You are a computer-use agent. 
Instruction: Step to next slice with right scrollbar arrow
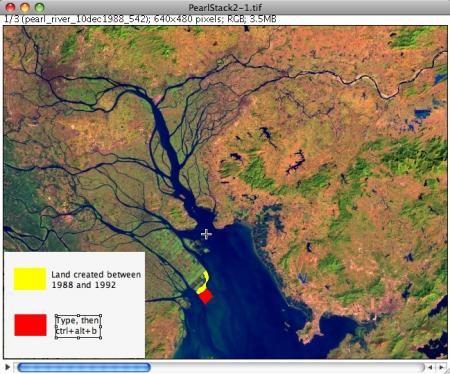[441, 367]
